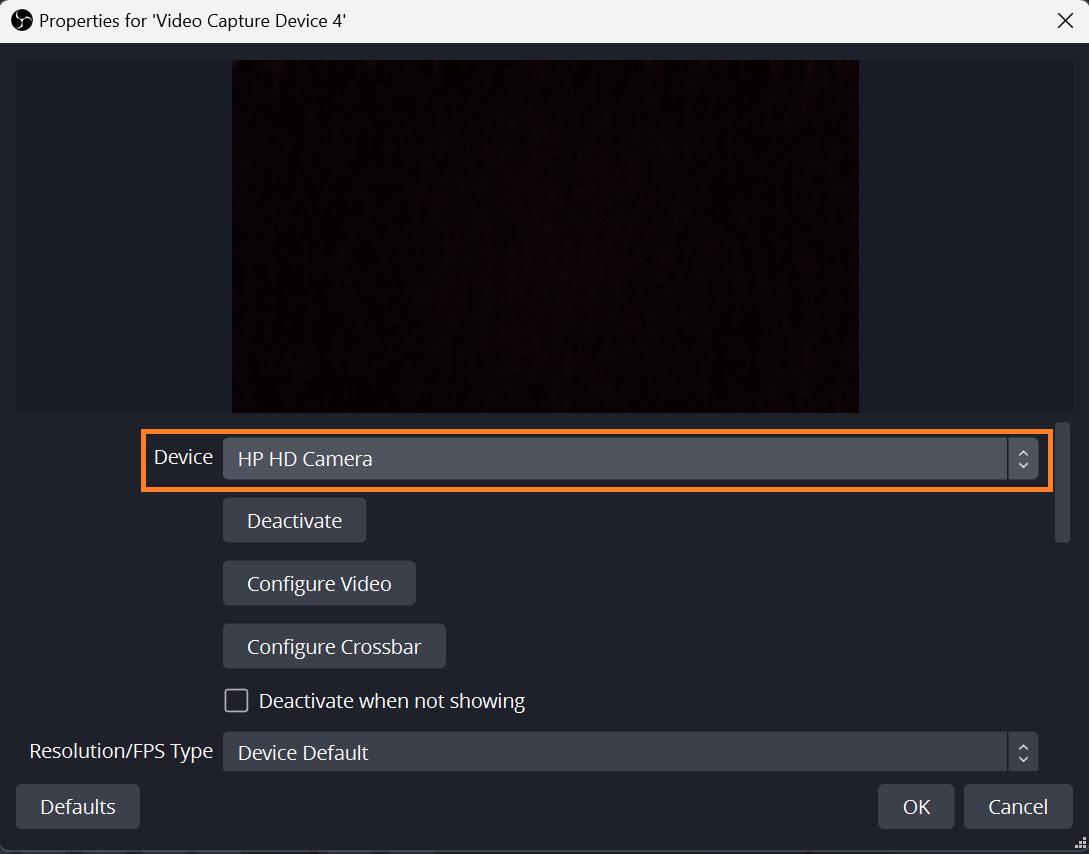Expand the Resolution/FPS Type dropdown
This screenshot has width=1089, height=854.
coord(630,751)
